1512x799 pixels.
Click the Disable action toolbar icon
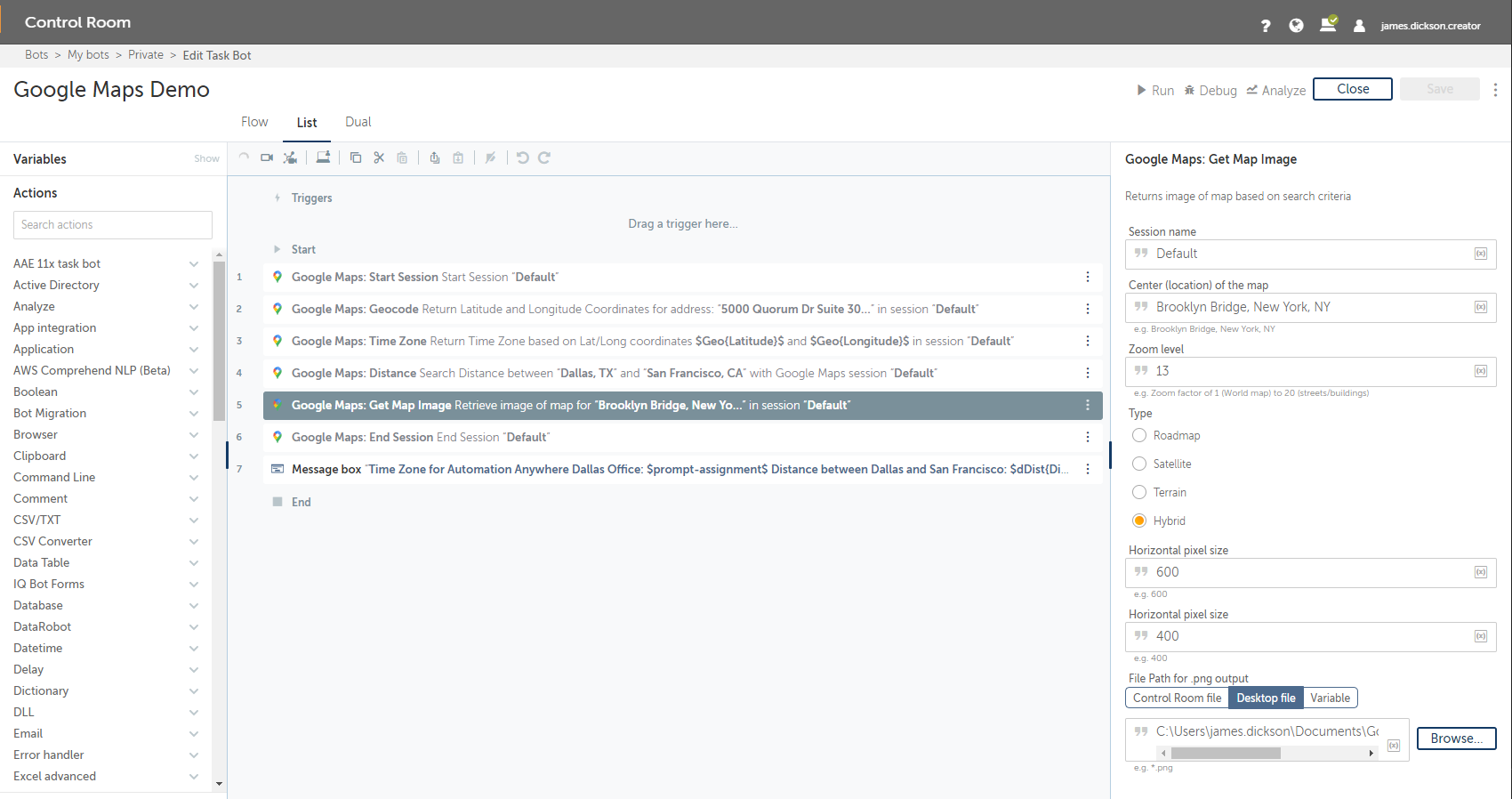coord(490,157)
